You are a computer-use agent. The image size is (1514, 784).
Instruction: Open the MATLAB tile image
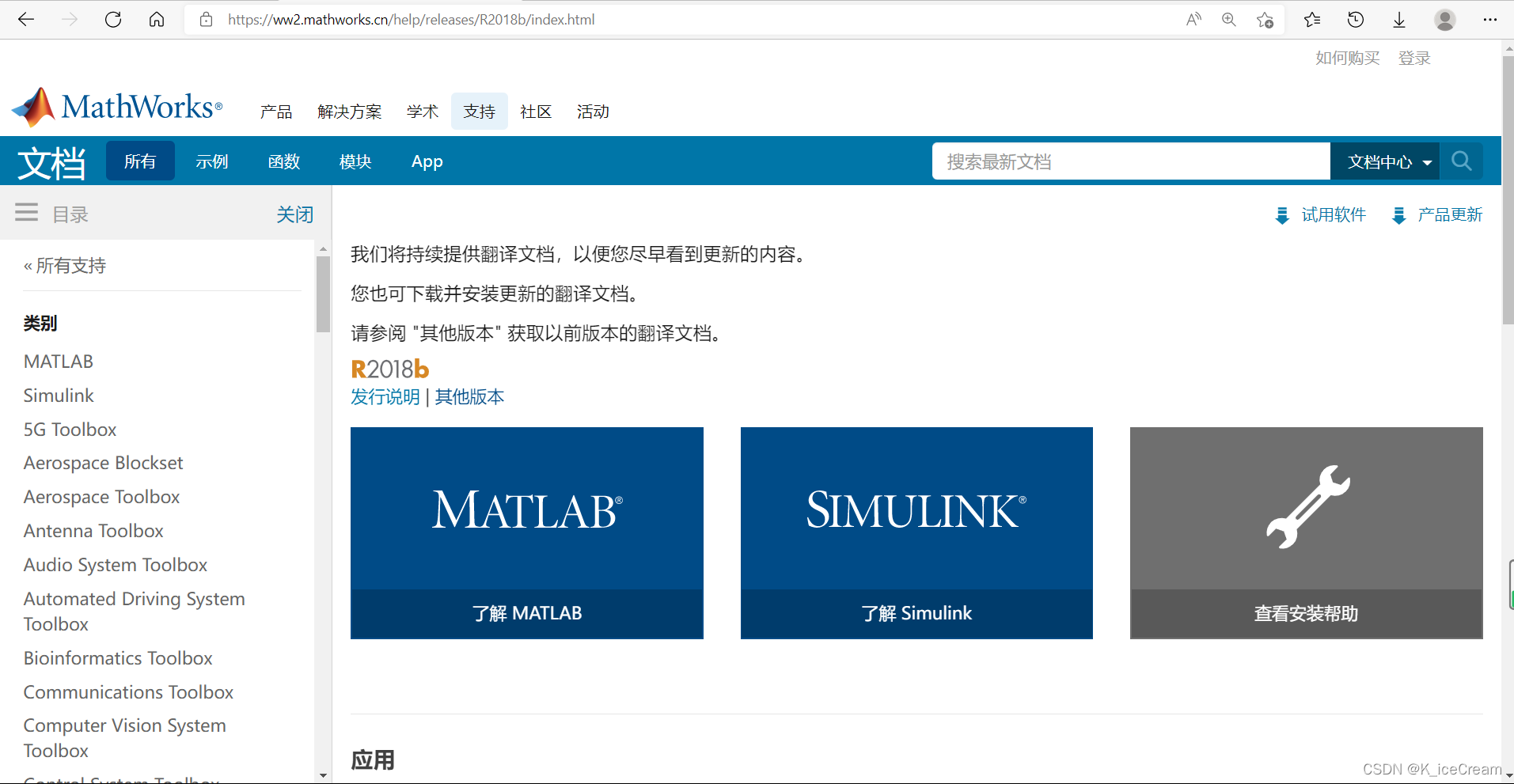[527, 509]
